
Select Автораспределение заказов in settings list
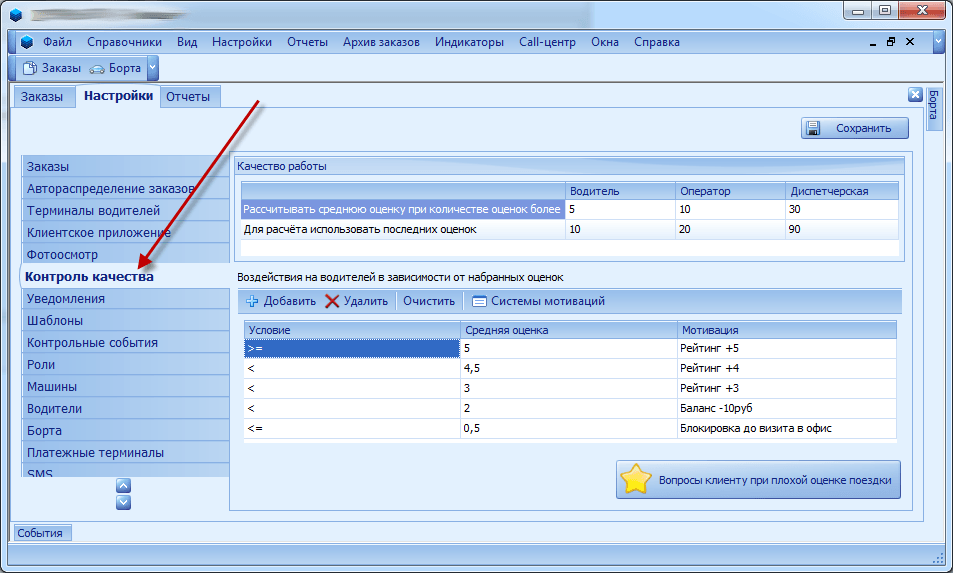pos(126,188)
